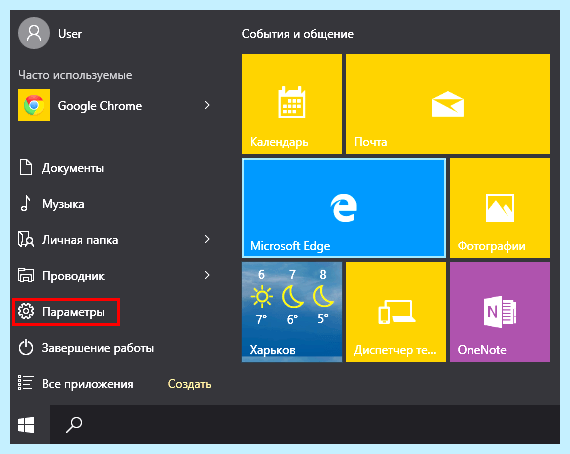Open the Mail tile (Почта)
This screenshot has height=454, width=570.
pyautogui.click(x=448, y=104)
